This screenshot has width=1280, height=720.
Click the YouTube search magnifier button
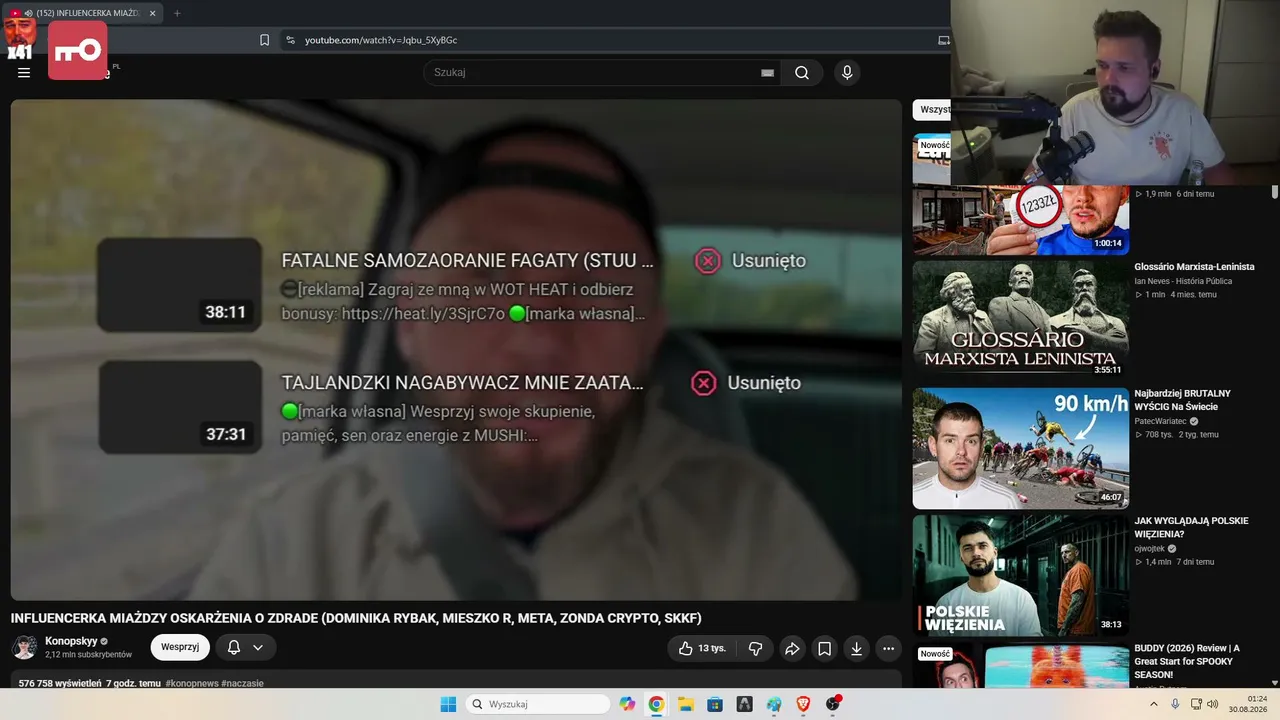(x=802, y=72)
